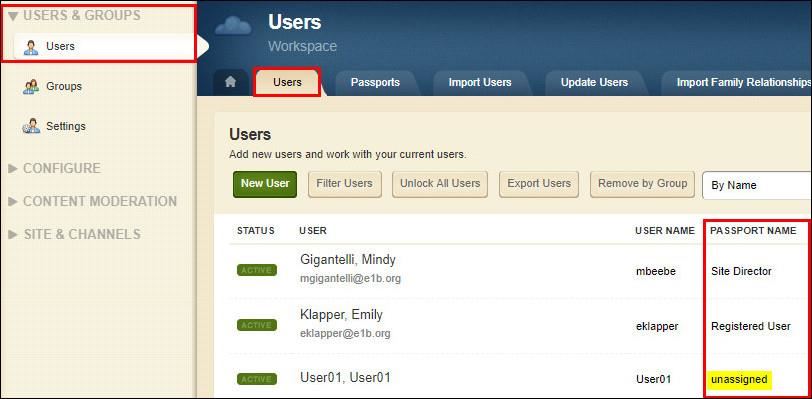This screenshot has height=399, width=812.
Task: Sort by the PASSPORT NAME column header
Action: pyautogui.click(x=753, y=231)
